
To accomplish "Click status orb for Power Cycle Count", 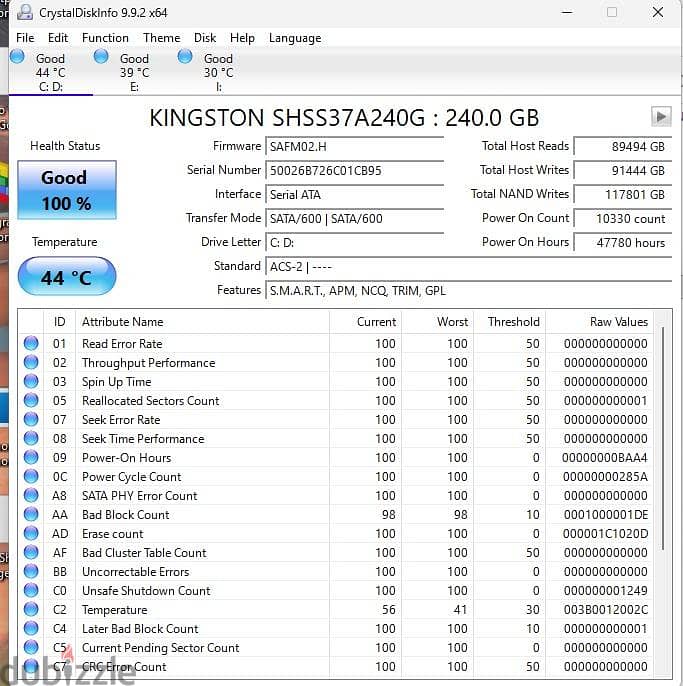I will pyautogui.click(x=31, y=476).
